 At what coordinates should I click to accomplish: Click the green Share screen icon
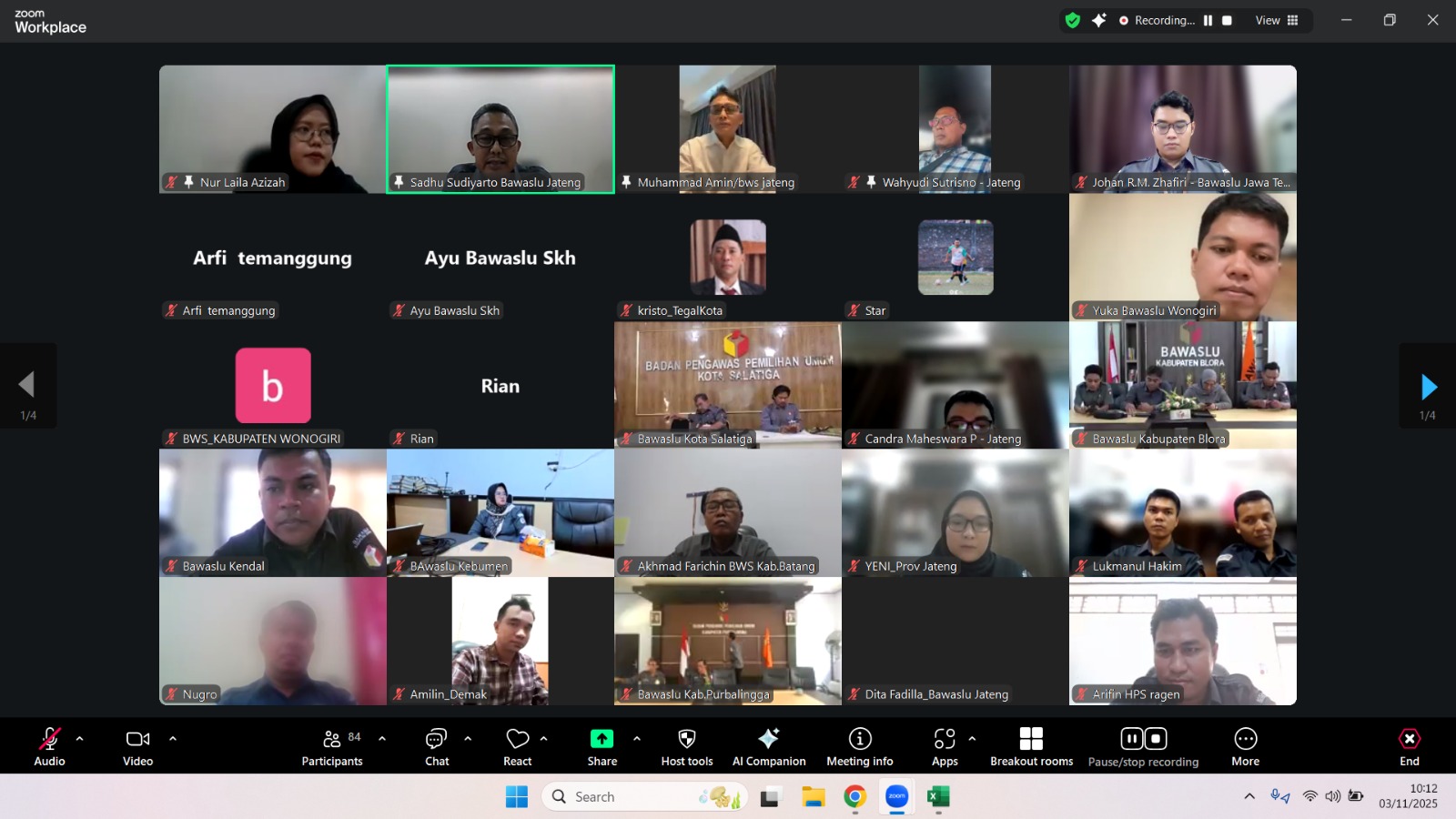pos(602,739)
